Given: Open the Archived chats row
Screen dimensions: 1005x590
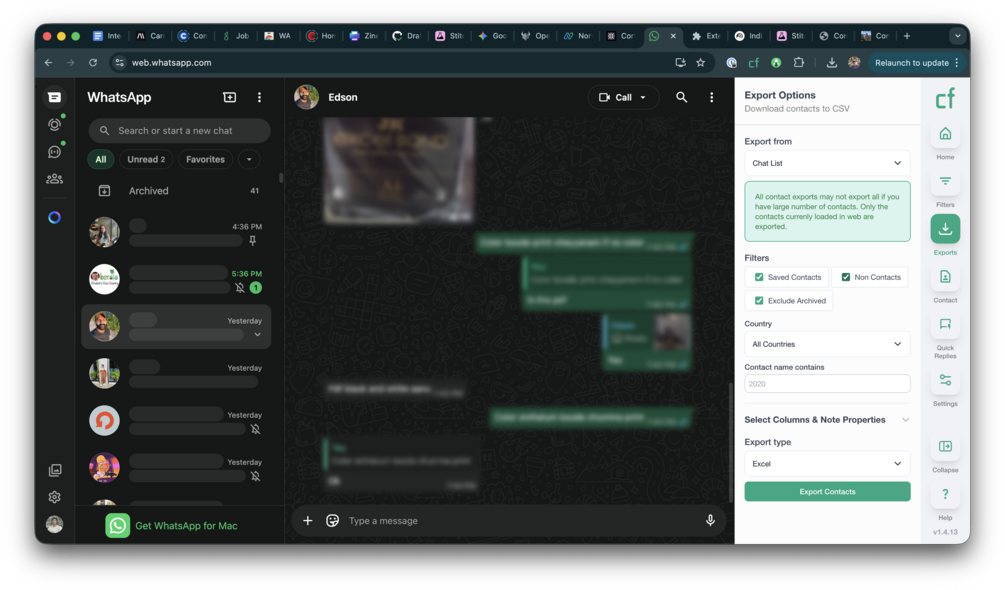Looking at the screenshot, I should (x=179, y=191).
